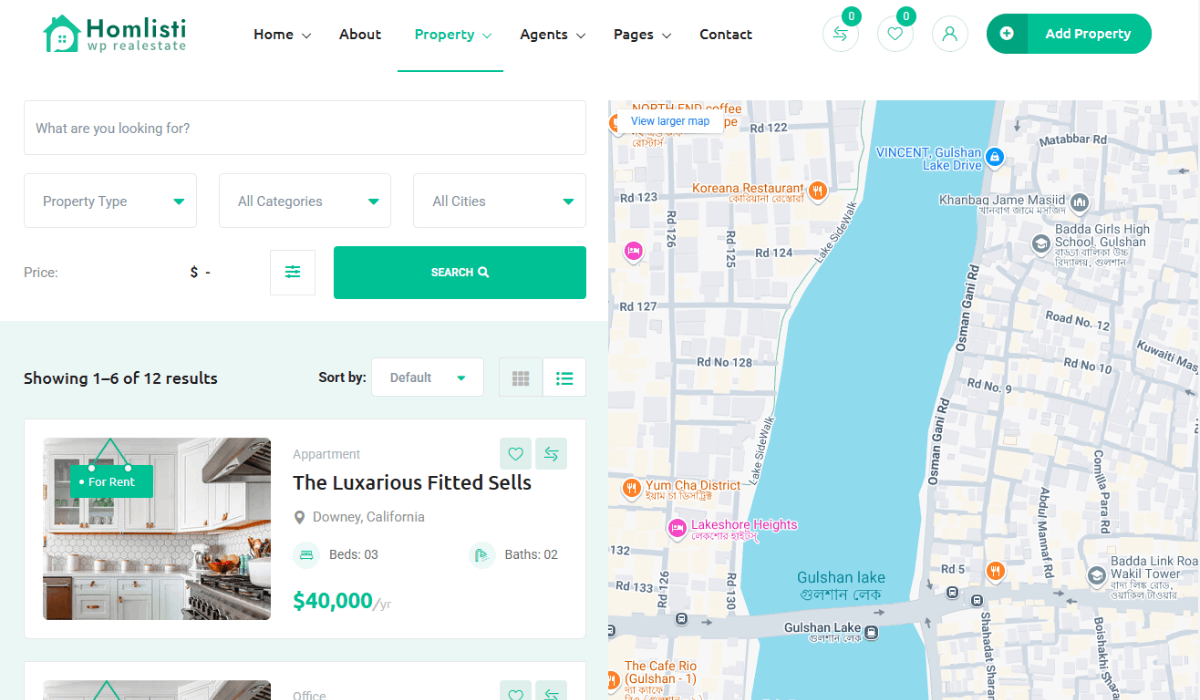Click the Badda Girls High School marker
Screen dimensions: 1200x700
click(x=1041, y=243)
